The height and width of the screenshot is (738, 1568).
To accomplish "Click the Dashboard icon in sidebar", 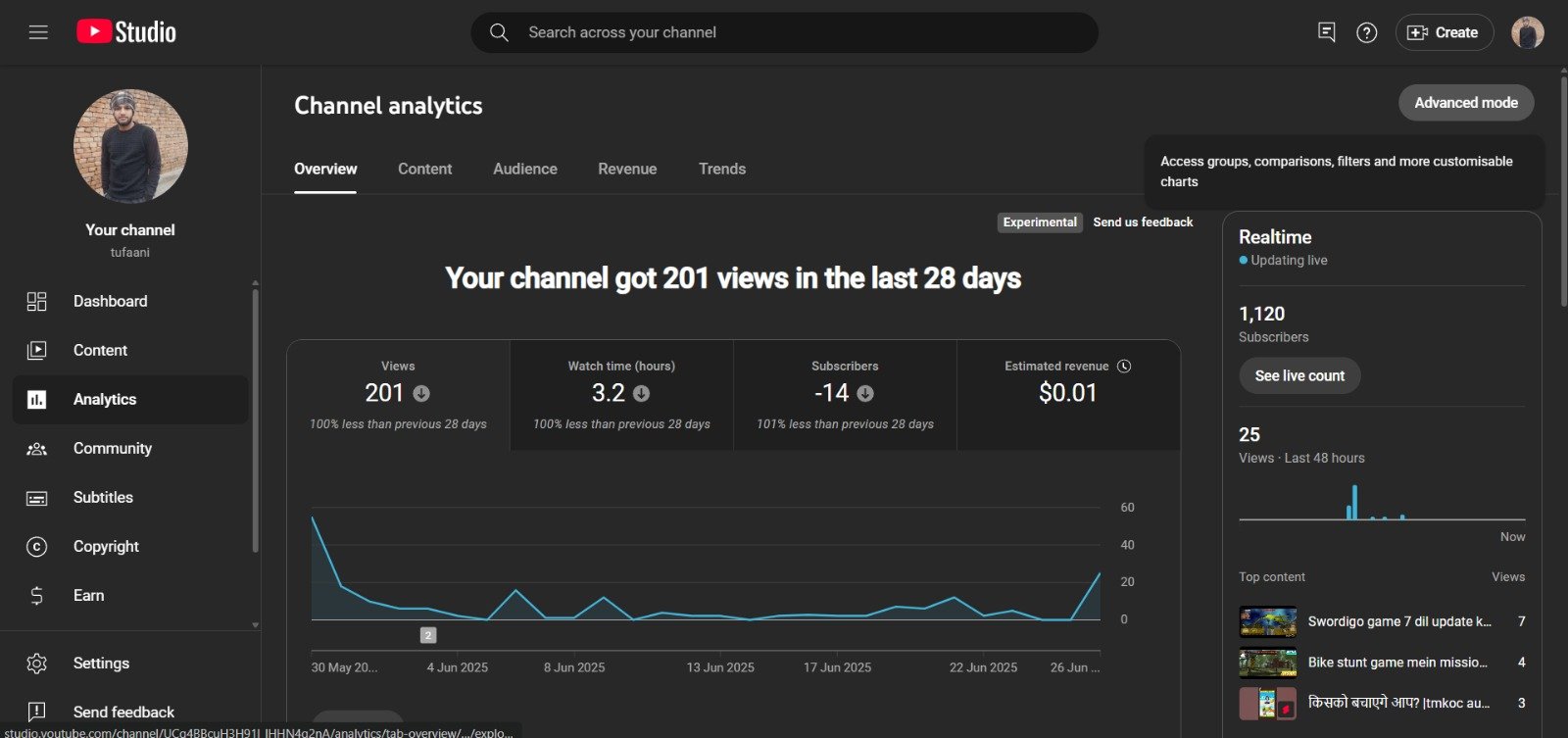I will click(x=36, y=301).
